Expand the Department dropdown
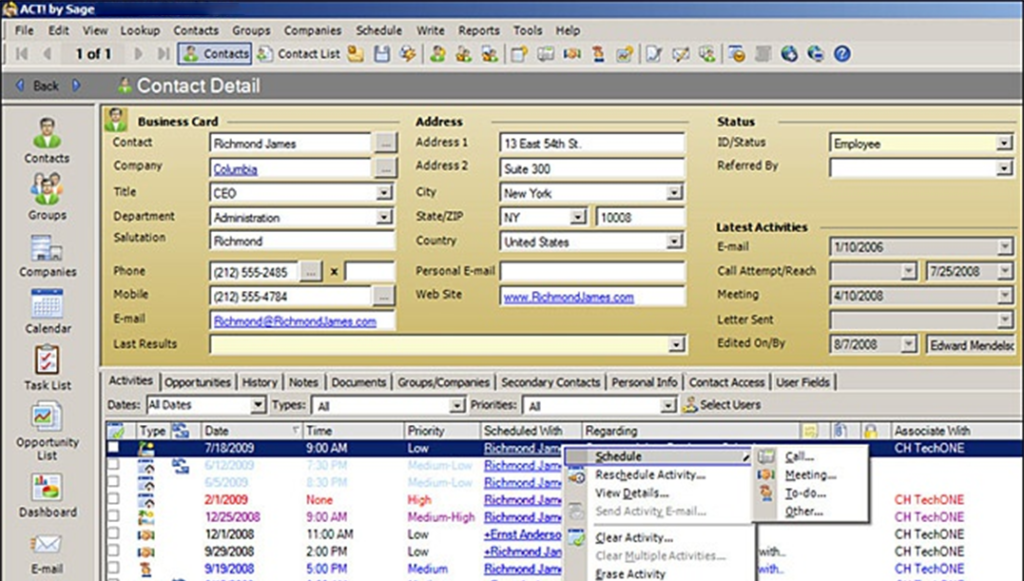This screenshot has height=581, width=1024. click(x=384, y=217)
